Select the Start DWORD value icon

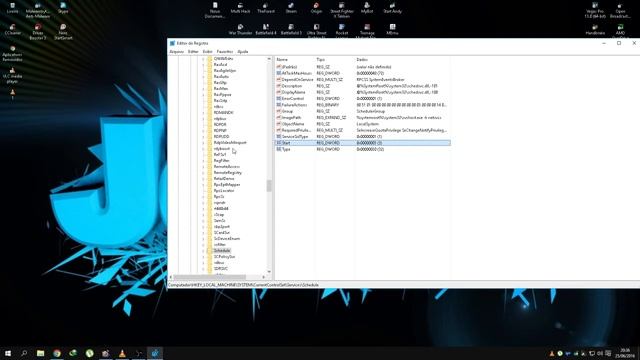279,143
